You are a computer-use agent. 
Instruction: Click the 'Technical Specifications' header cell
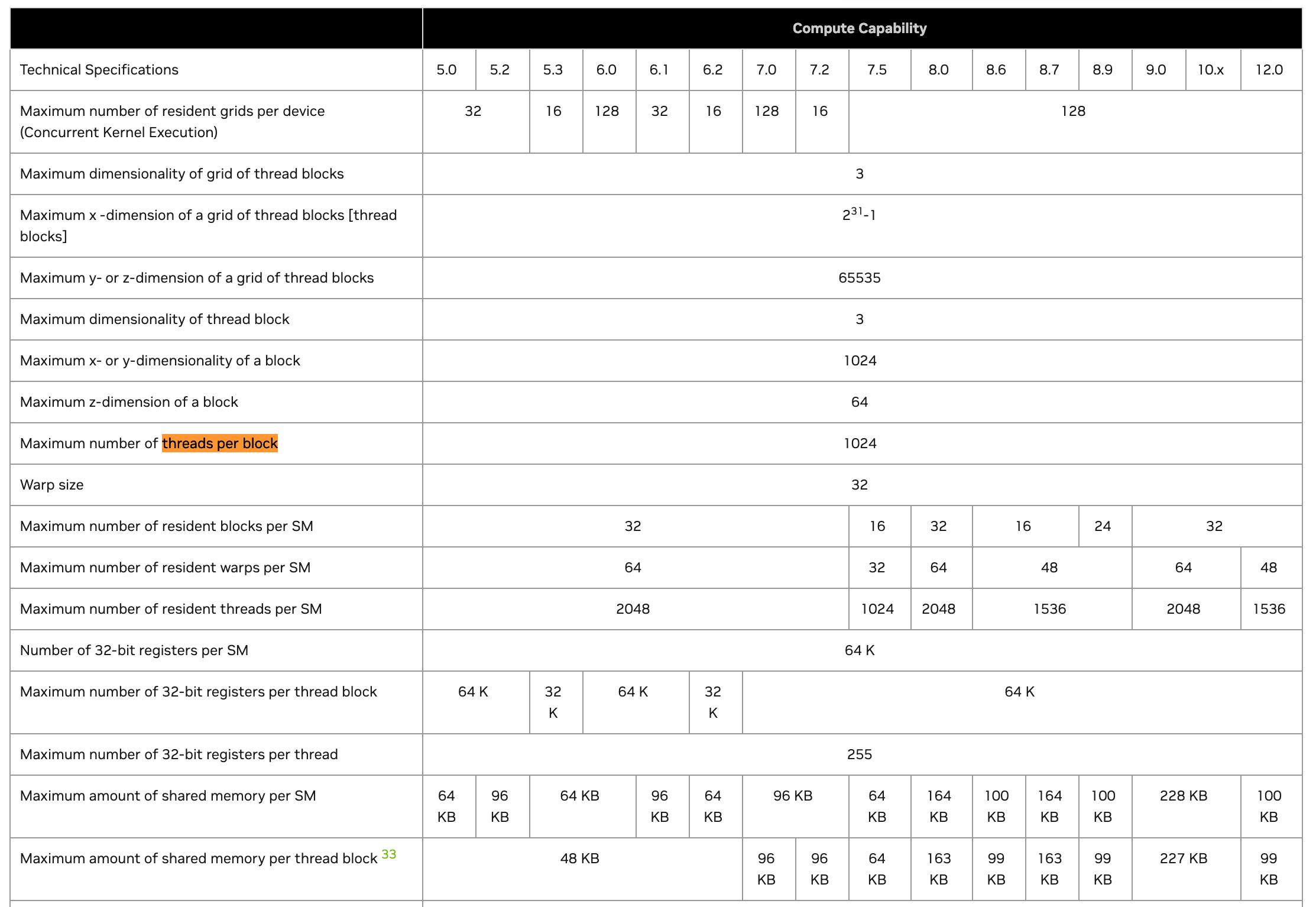tap(99, 70)
